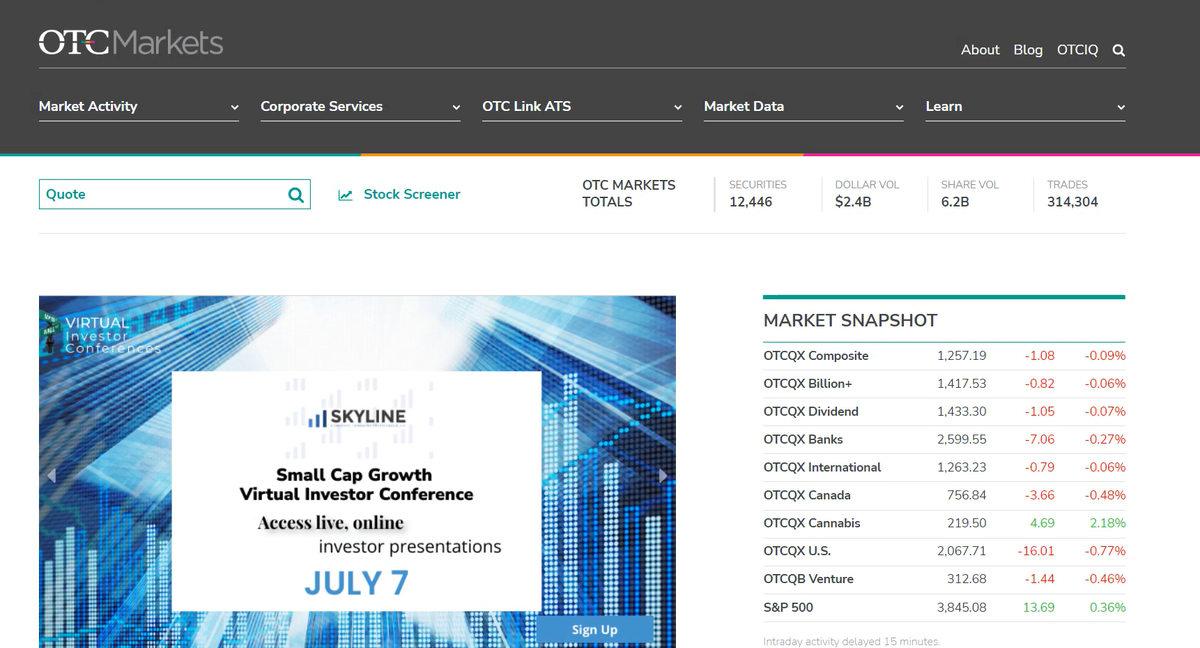Open OTCQB Venture index
Image resolution: width=1200 pixels, height=648 pixels.
(x=808, y=580)
